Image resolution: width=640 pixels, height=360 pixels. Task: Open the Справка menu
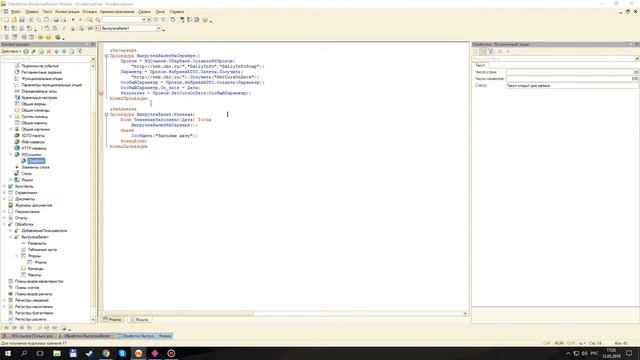pyautogui.click(x=176, y=12)
